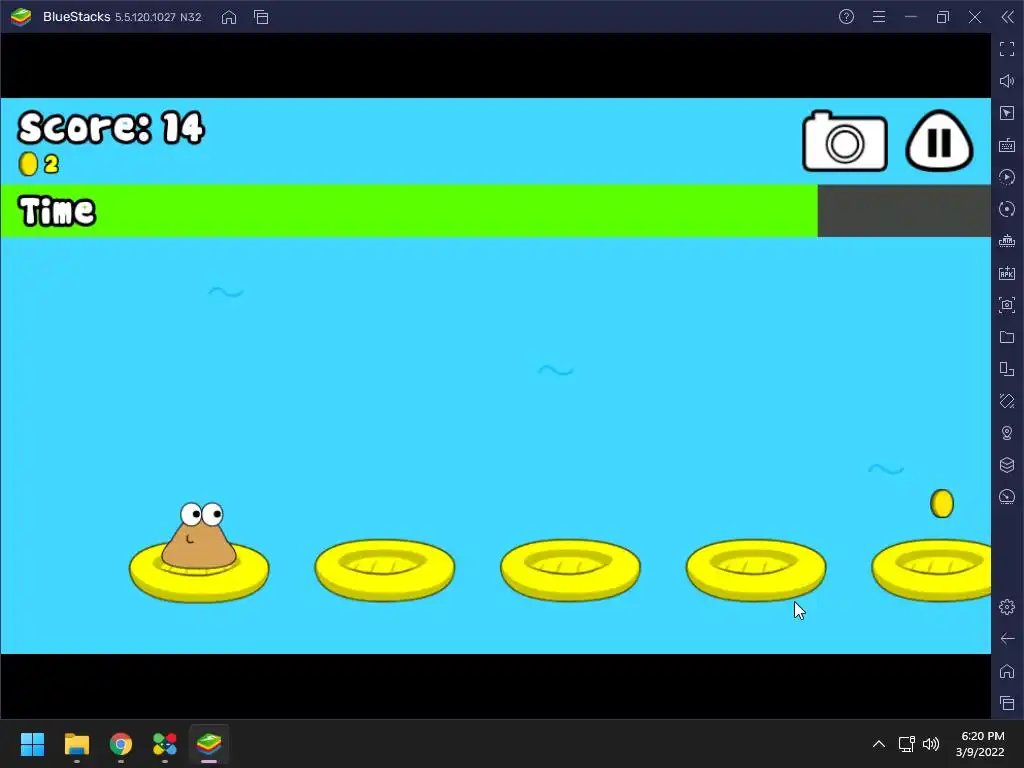Minimize the BlueStacks window

(911, 17)
